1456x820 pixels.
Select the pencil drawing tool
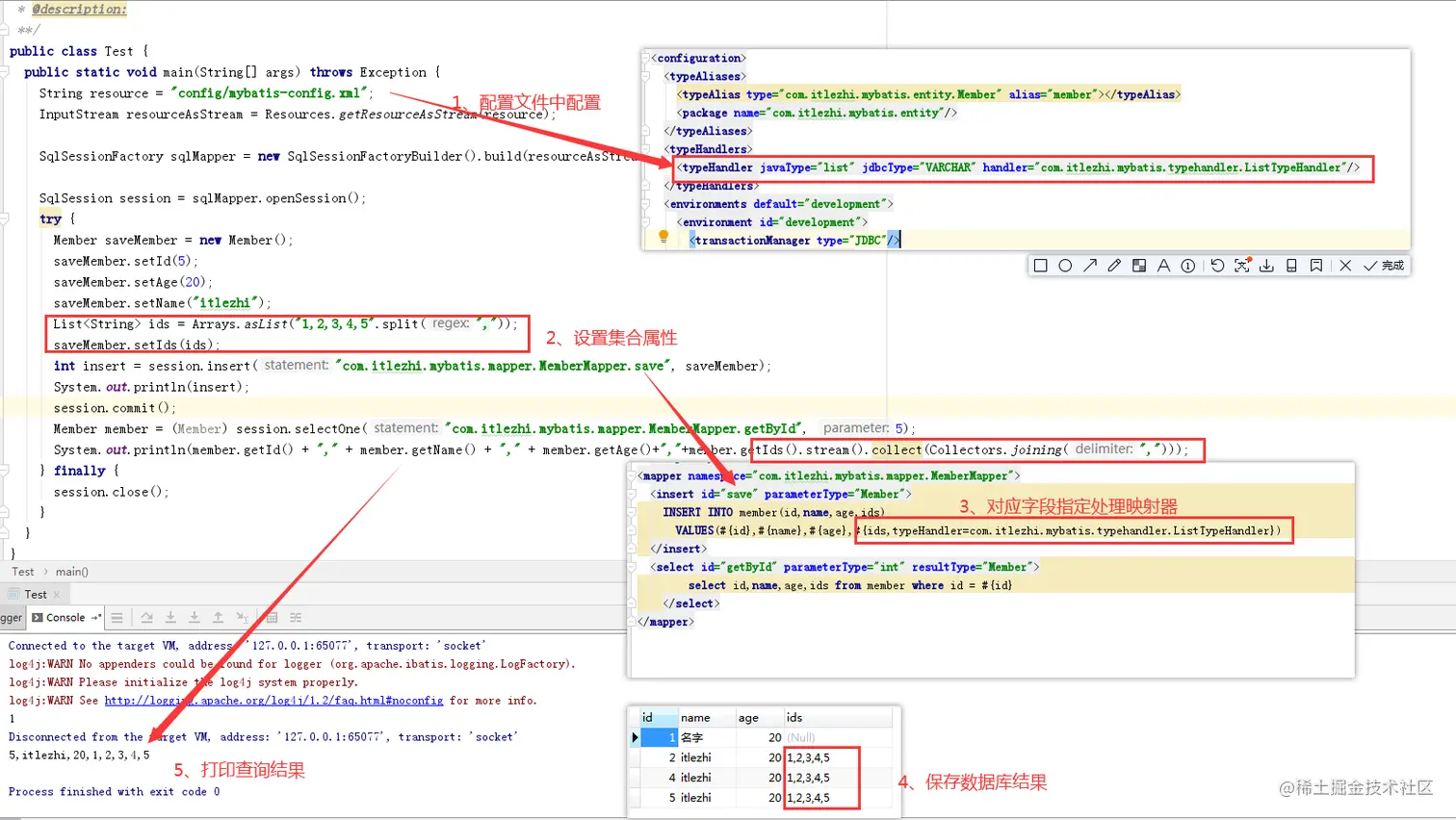1114,266
